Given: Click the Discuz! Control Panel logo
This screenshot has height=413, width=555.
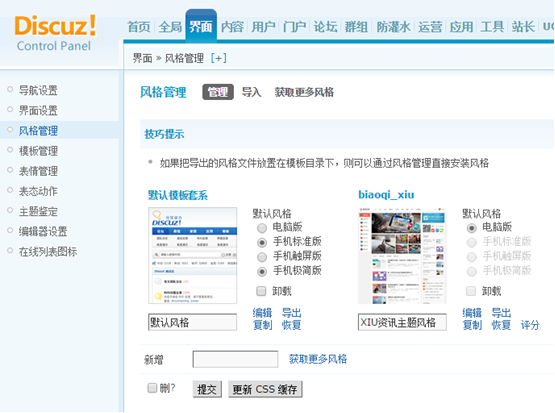Looking at the screenshot, I should (x=55, y=33).
